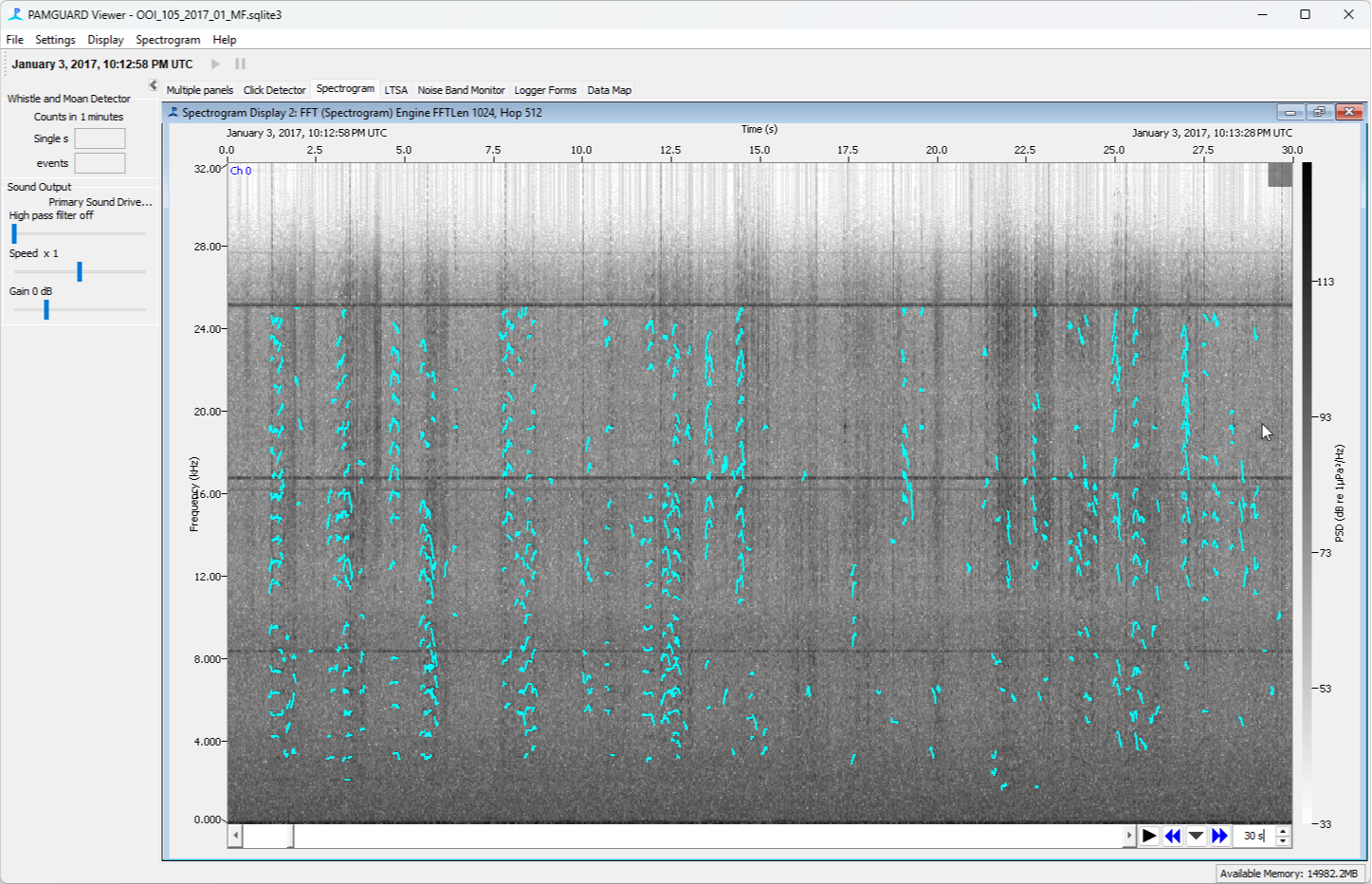
Task: Switch to the Click Detector tab
Action: point(274,90)
